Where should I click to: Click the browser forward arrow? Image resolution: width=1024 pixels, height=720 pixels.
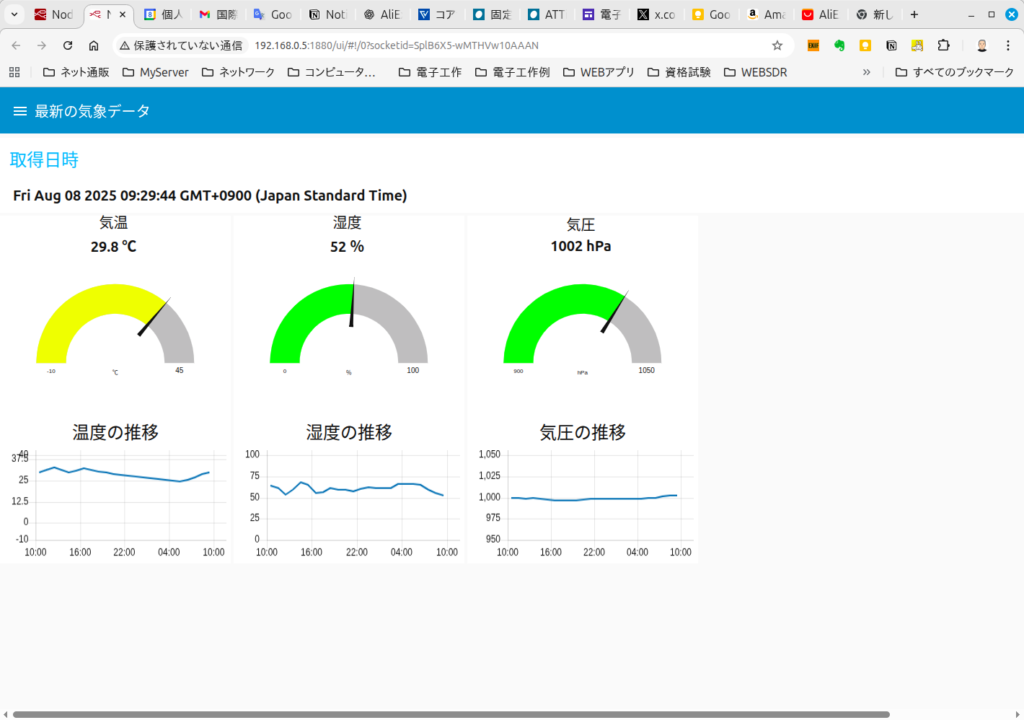click(x=42, y=45)
